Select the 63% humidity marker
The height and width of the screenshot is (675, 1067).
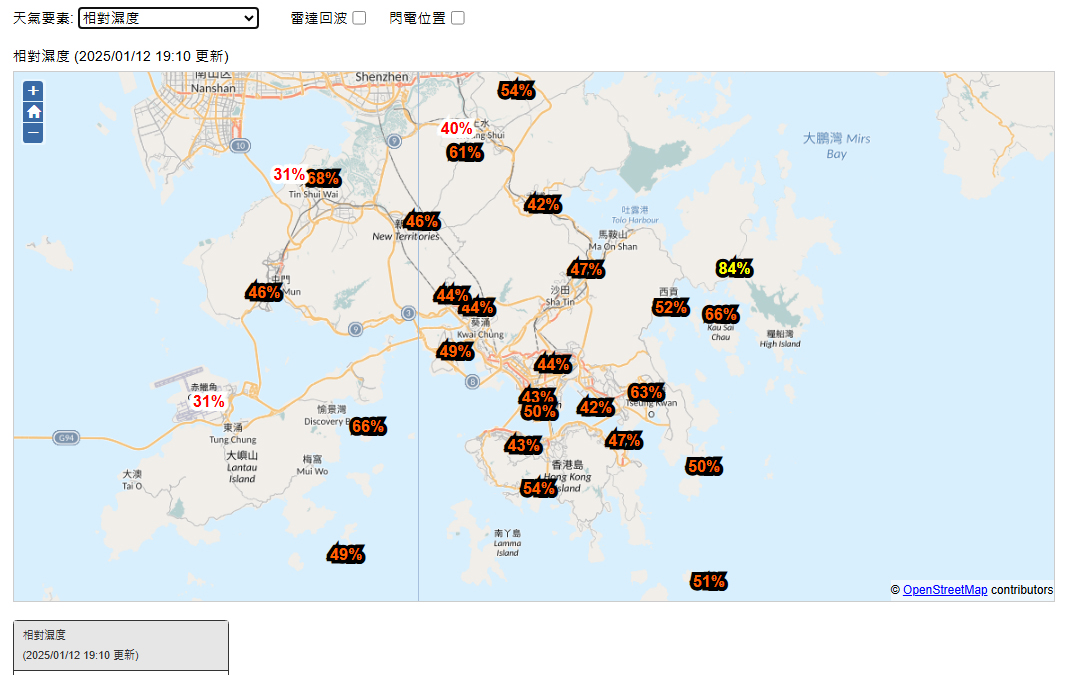pyautogui.click(x=645, y=391)
